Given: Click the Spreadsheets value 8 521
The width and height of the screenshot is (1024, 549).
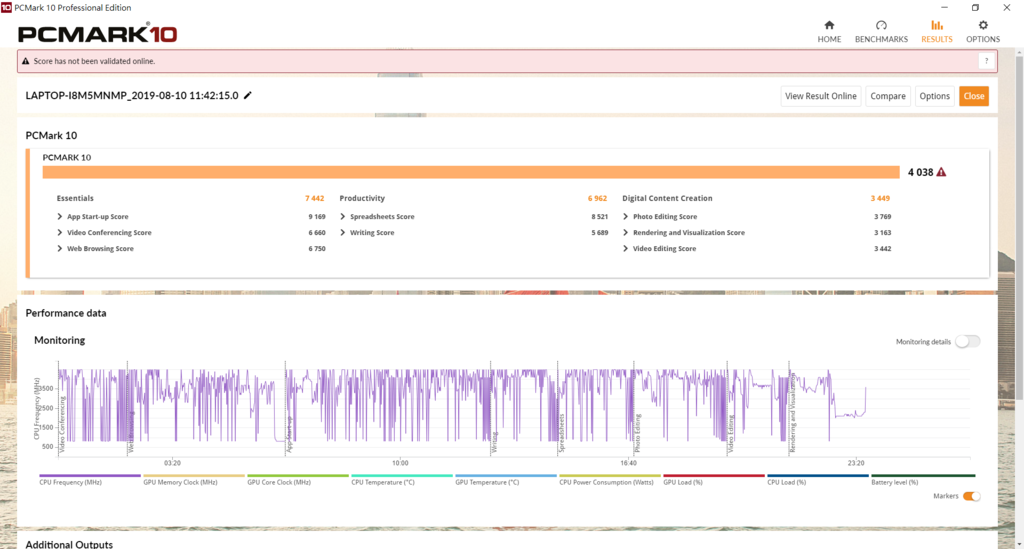Looking at the screenshot, I should 600,217.
